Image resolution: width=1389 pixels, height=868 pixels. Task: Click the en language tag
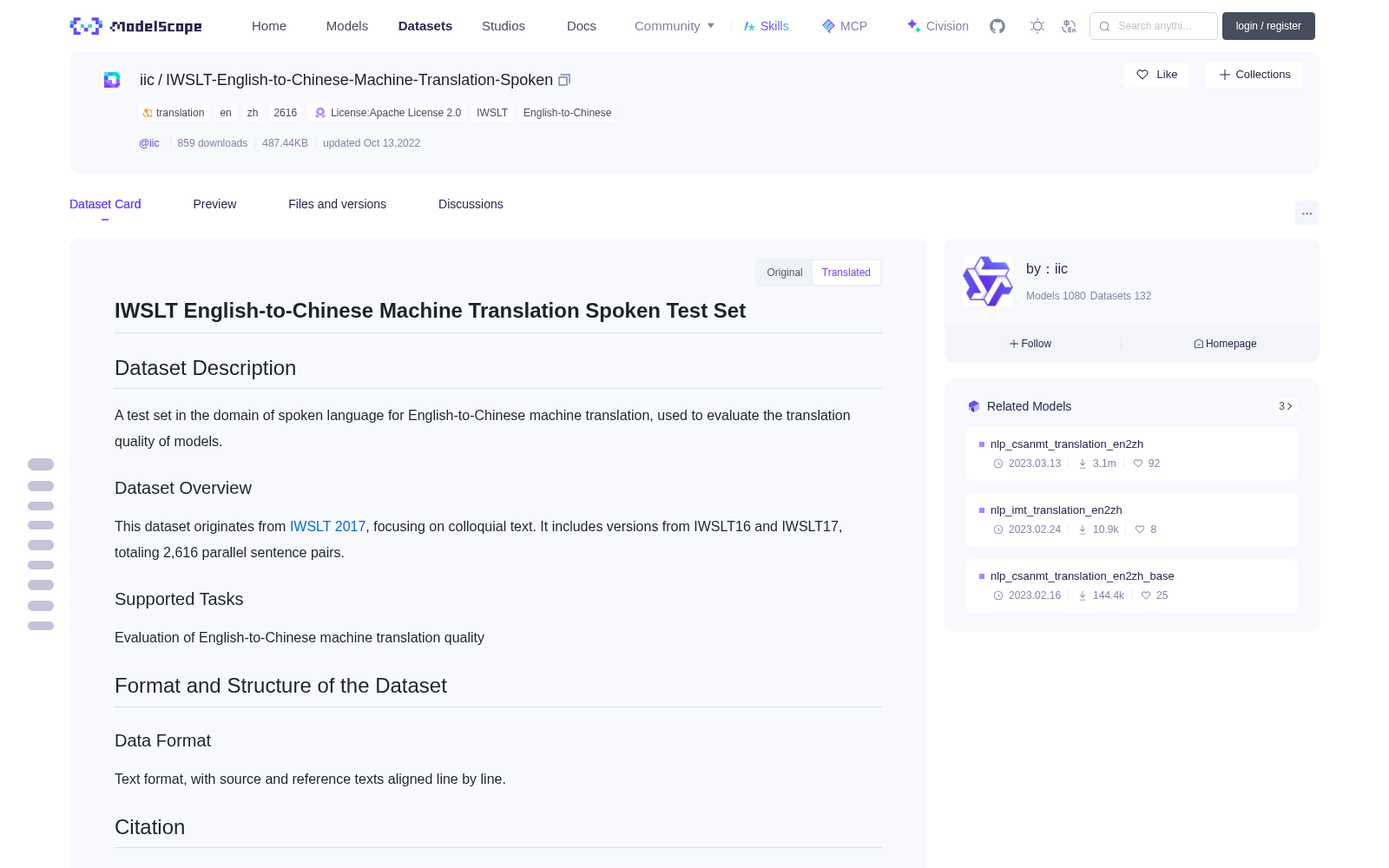coord(226,113)
